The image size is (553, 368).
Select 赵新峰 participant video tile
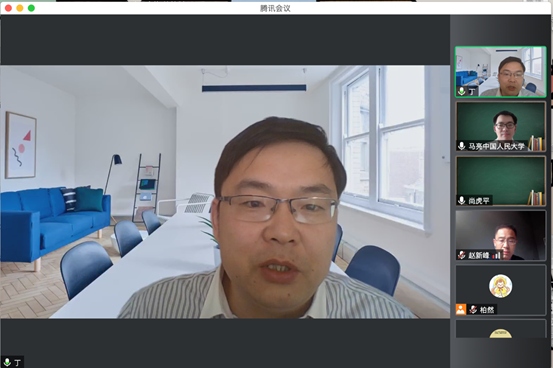click(x=500, y=236)
